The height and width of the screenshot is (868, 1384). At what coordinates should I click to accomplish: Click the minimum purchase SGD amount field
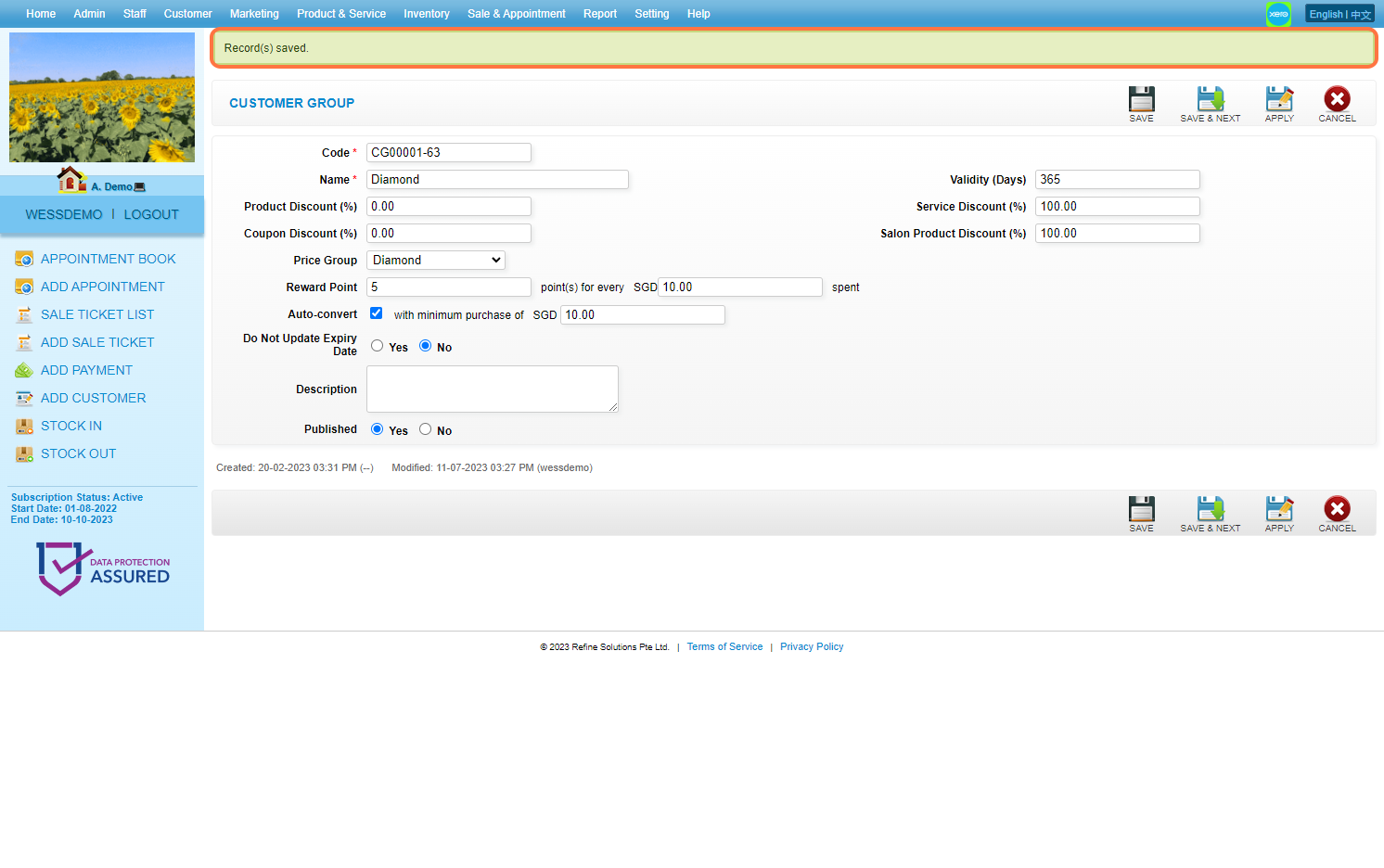pos(643,314)
